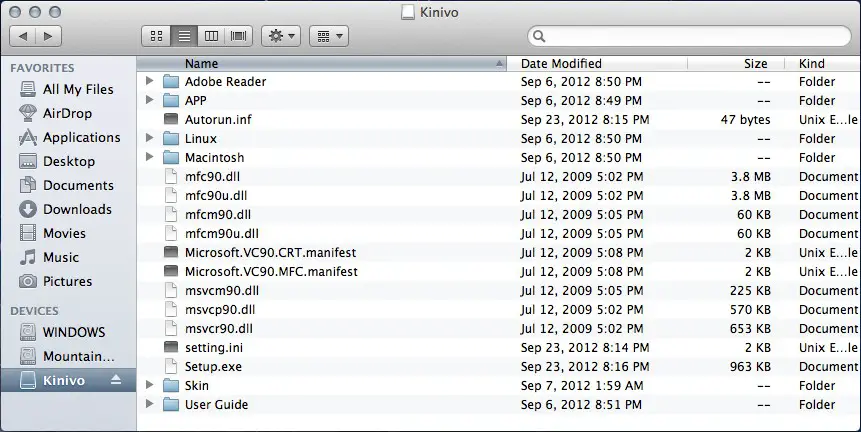Expand the User Guide folder
This screenshot has width=861, height=432.
tap(149, 405)
